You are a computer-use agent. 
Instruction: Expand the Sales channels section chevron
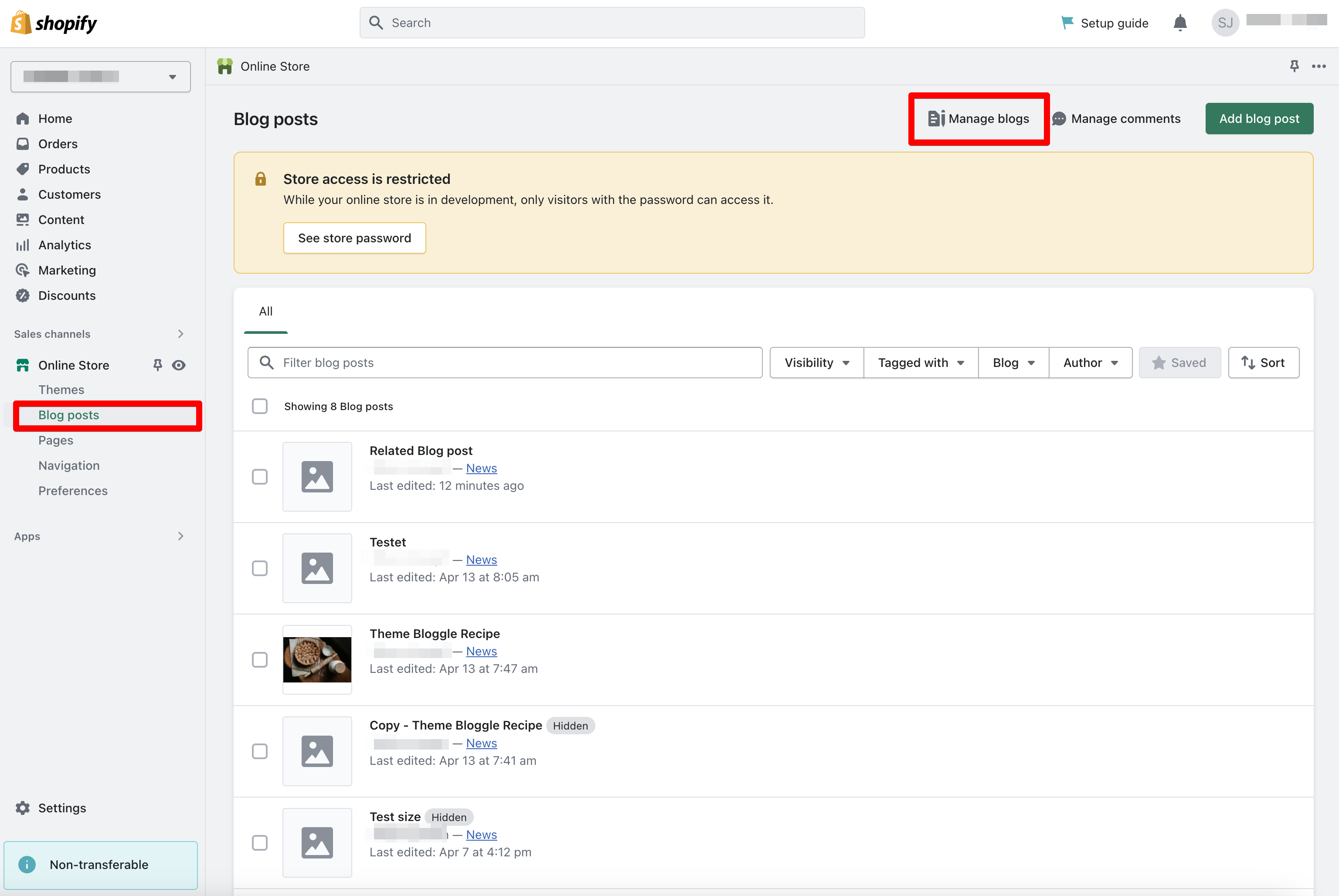point(180,334)
